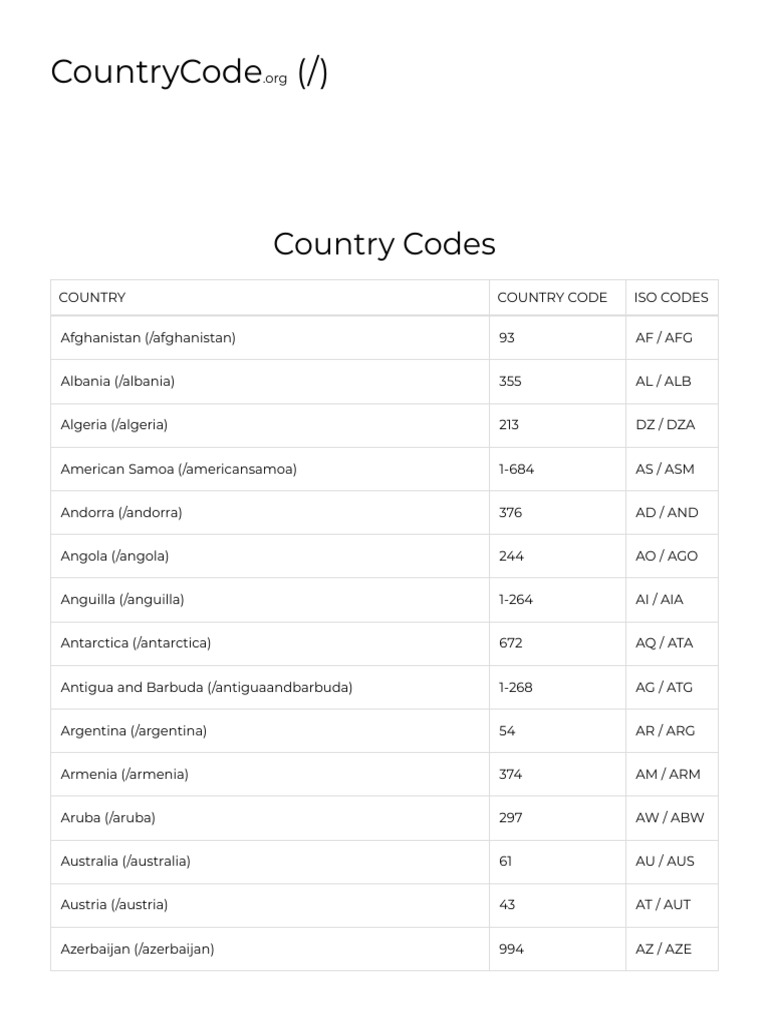Open the Albania country link
Screen dimensions: 768x1024
tap(117, 381)
